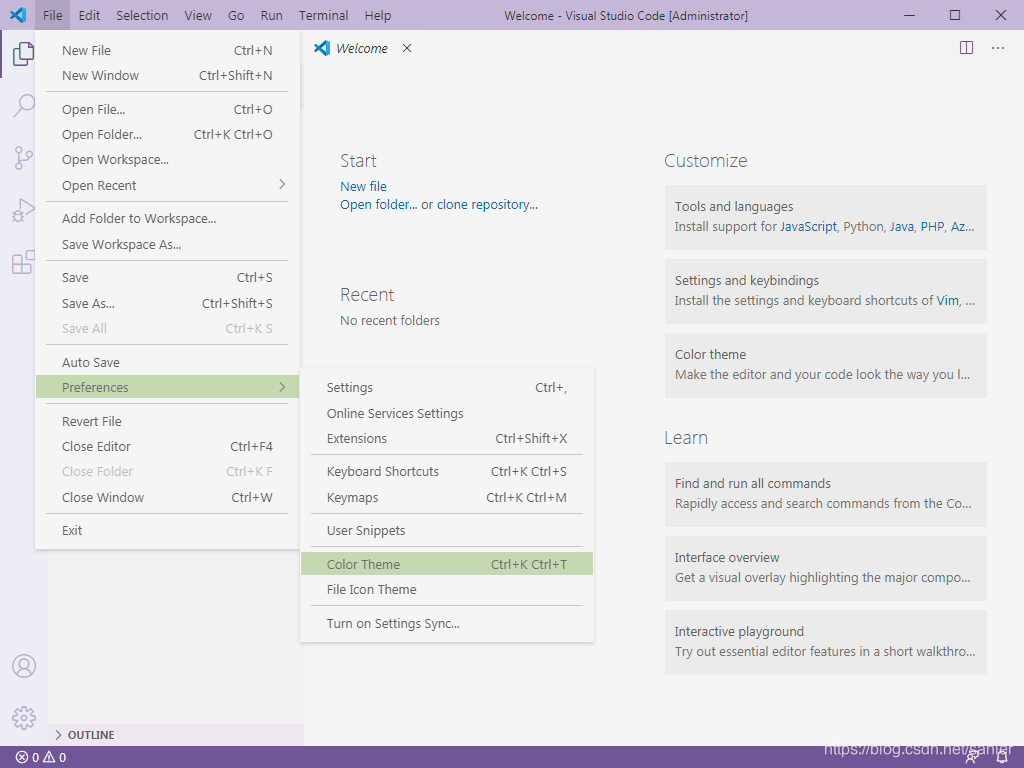
Task: Open the Help menu
Action: [x=378, y=15]
